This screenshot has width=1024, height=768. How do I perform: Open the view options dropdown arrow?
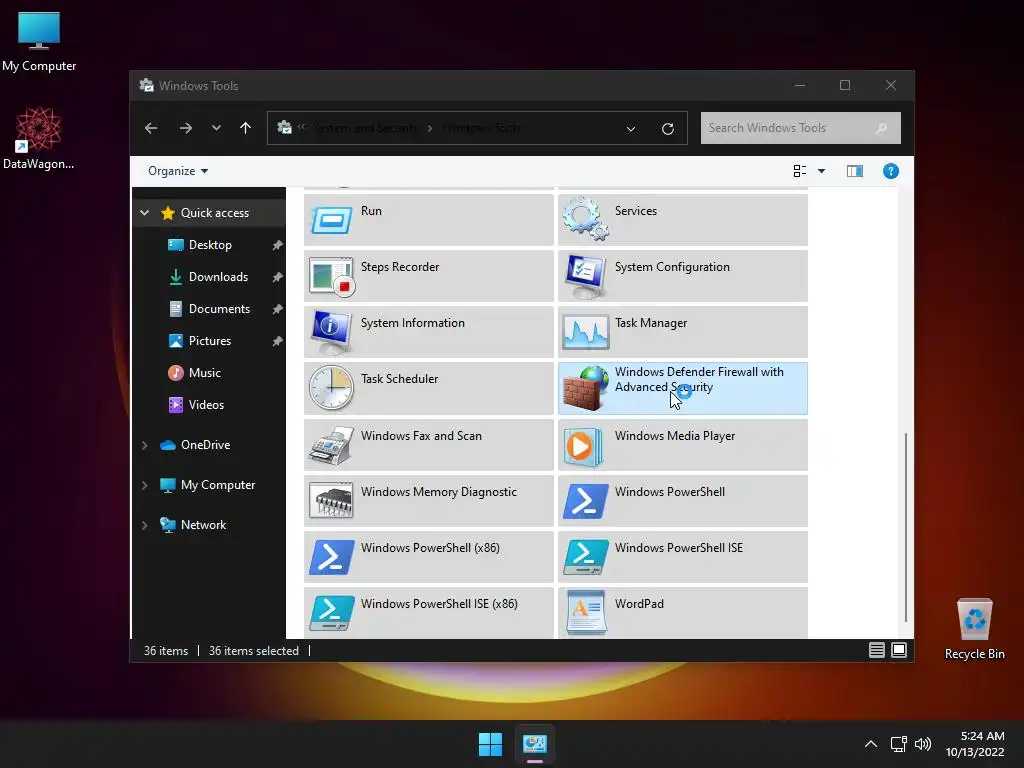click(x=822, y=171)
